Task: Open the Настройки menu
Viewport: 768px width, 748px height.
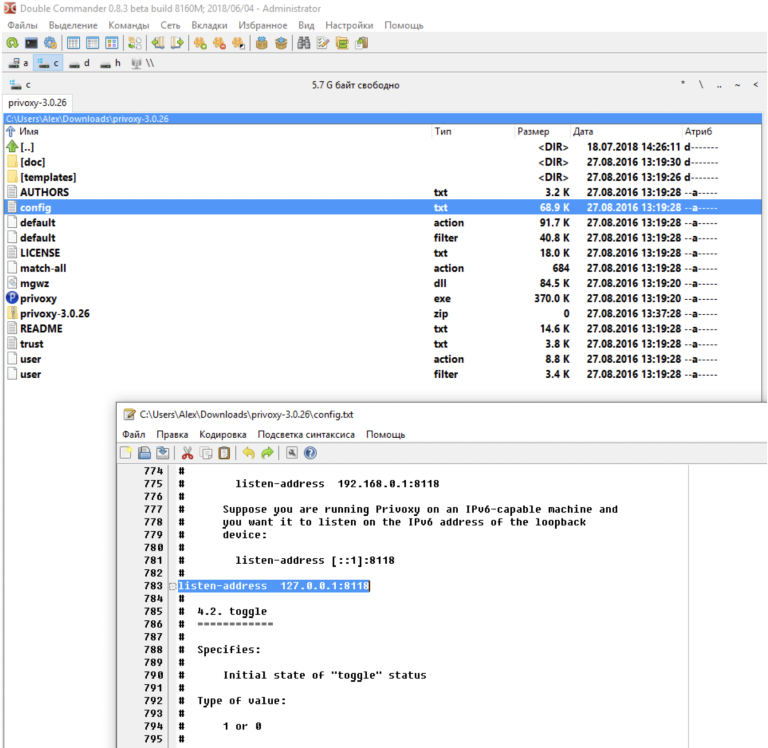Action: [x=349, y=25]
